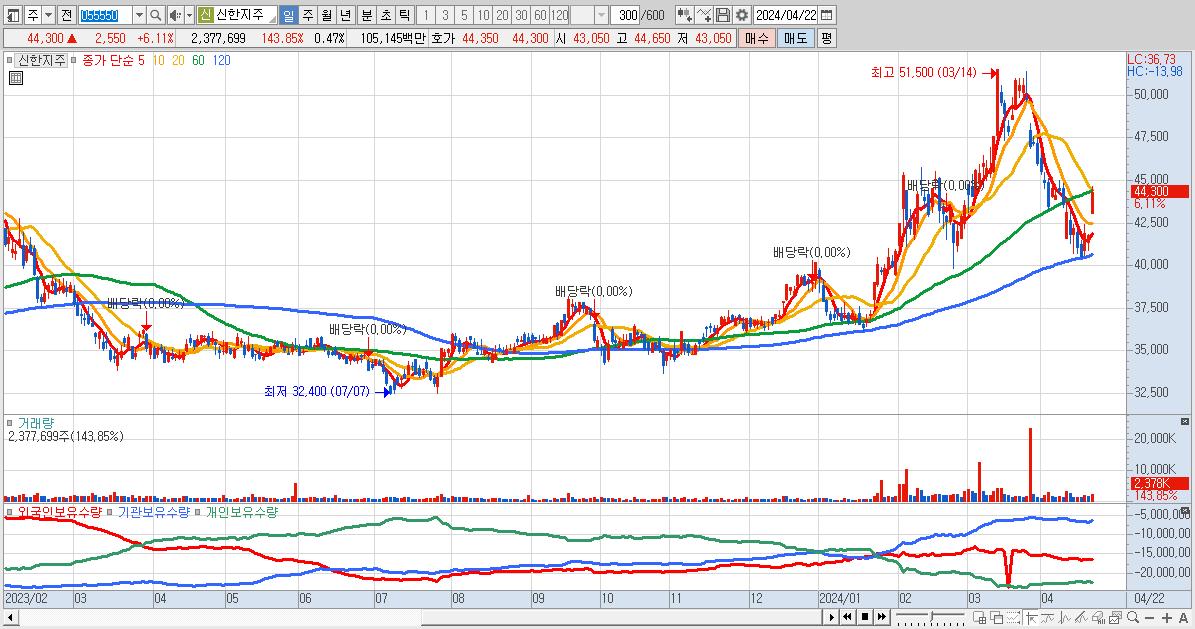The width and height of the screenshot is (1195, 629).
Task: Click the window-with-grid icon at bottom
Action: point(979,617)
